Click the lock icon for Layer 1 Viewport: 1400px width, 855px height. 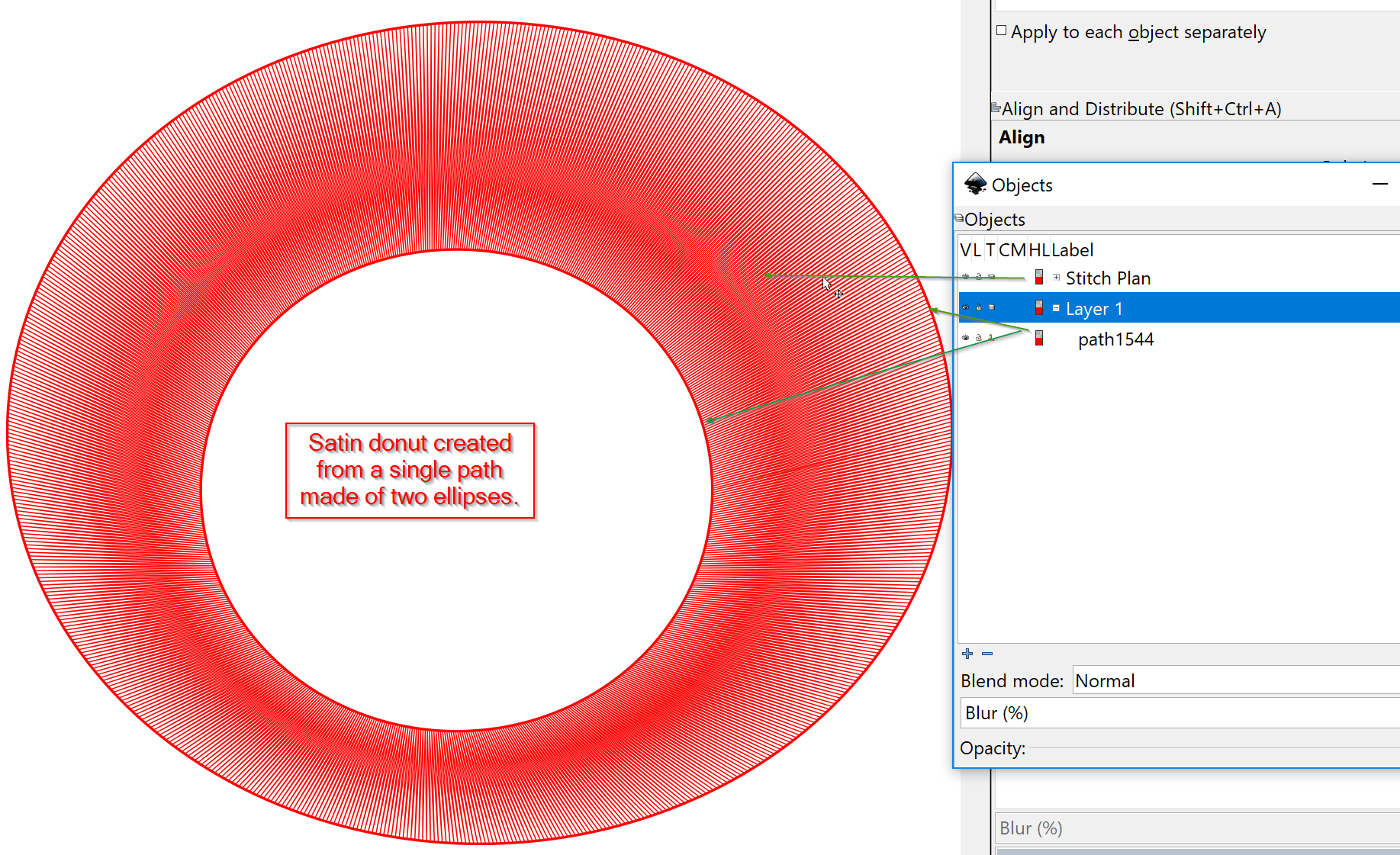pos(979,308)
